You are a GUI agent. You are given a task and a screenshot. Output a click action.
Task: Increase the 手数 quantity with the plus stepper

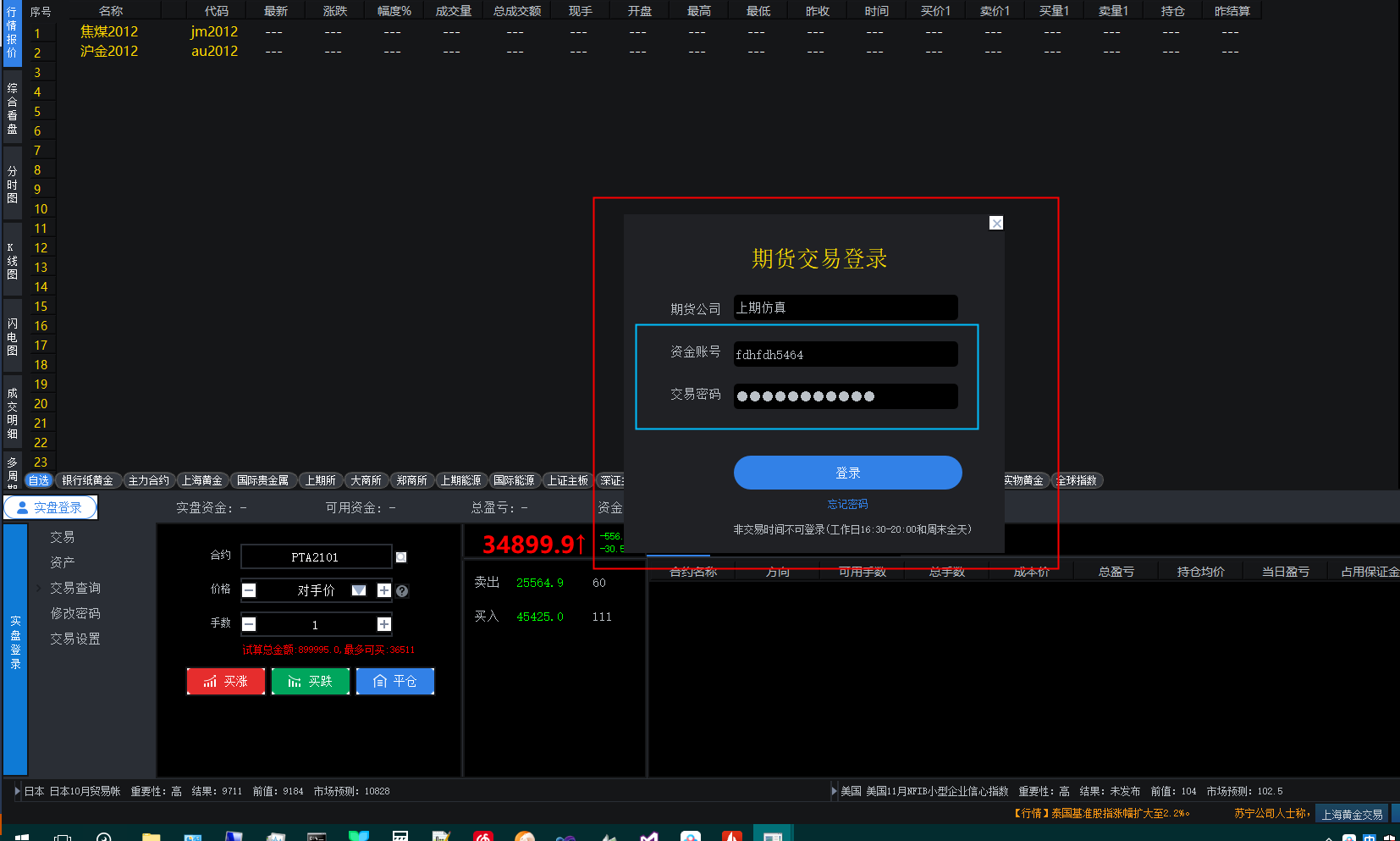[383, 624]
